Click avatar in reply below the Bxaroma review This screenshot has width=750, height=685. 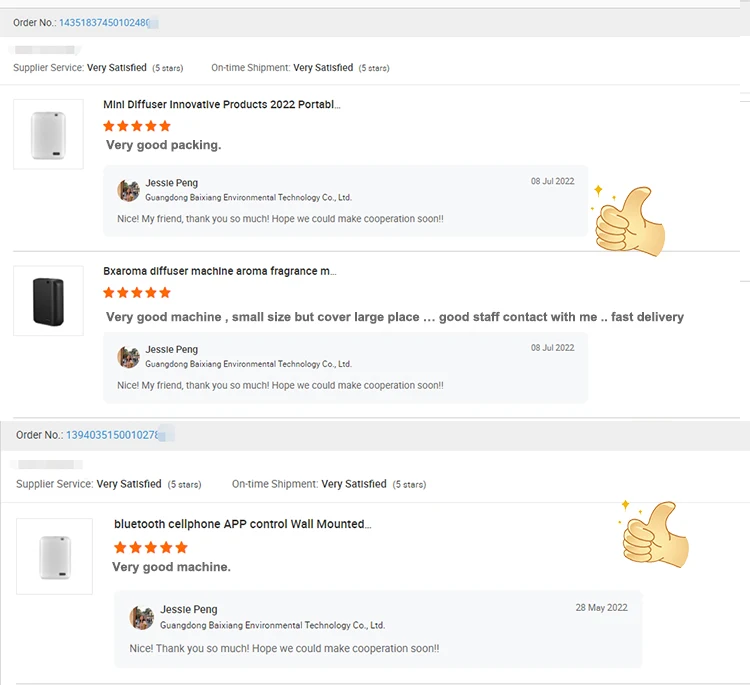(128, 357)
